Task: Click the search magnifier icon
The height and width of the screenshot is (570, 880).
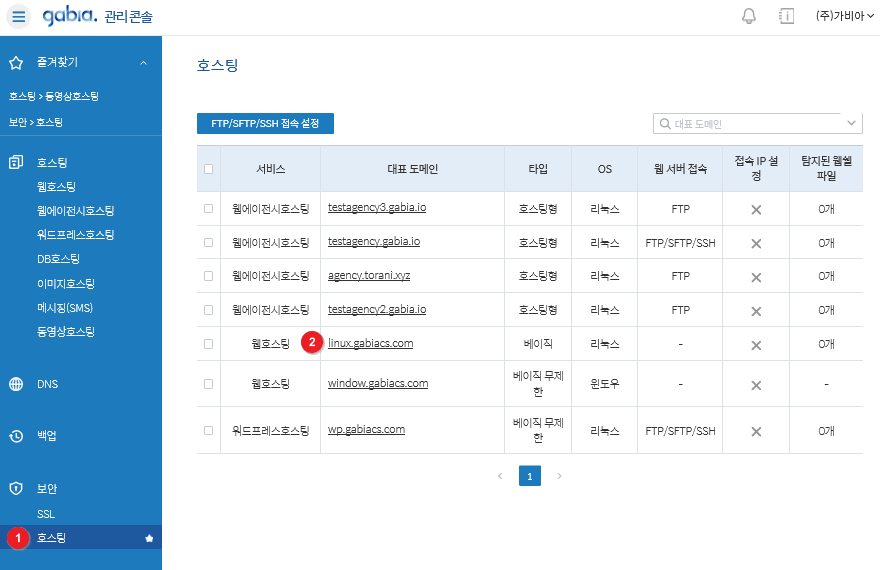Action: coord(665,123)
